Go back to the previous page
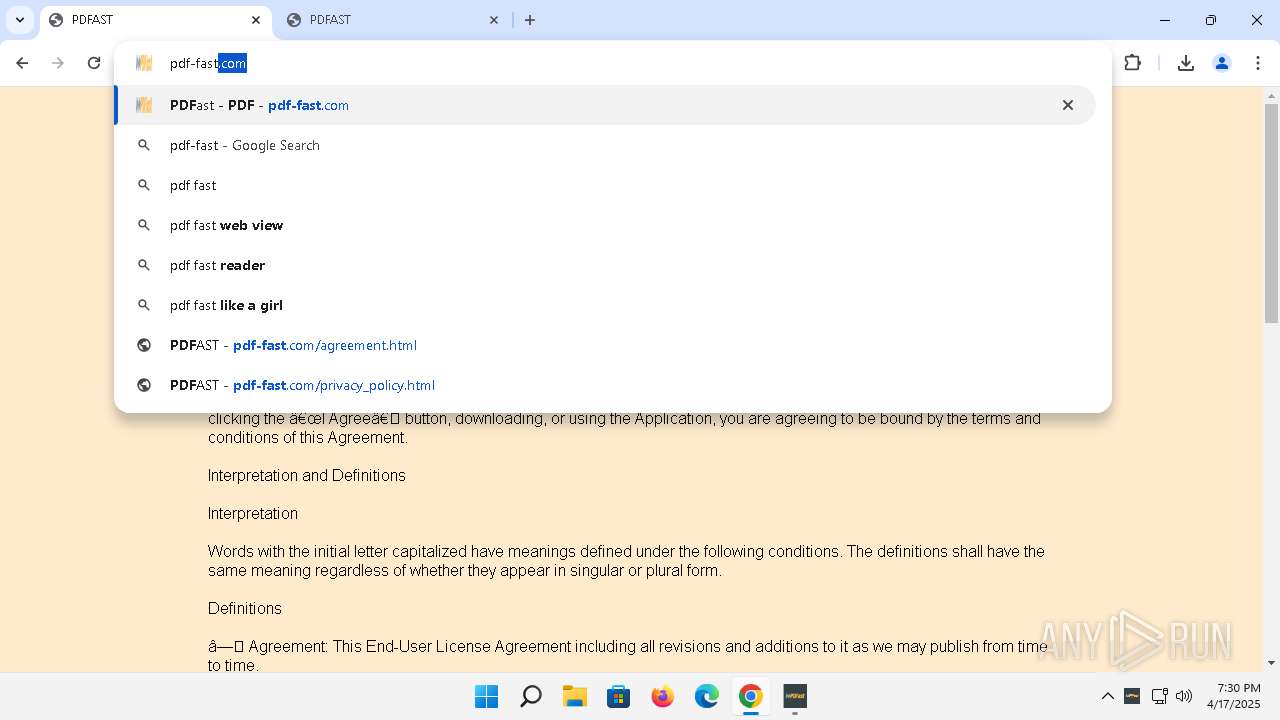Viewport: 1280px width, 720px height. tap(22, 63)
